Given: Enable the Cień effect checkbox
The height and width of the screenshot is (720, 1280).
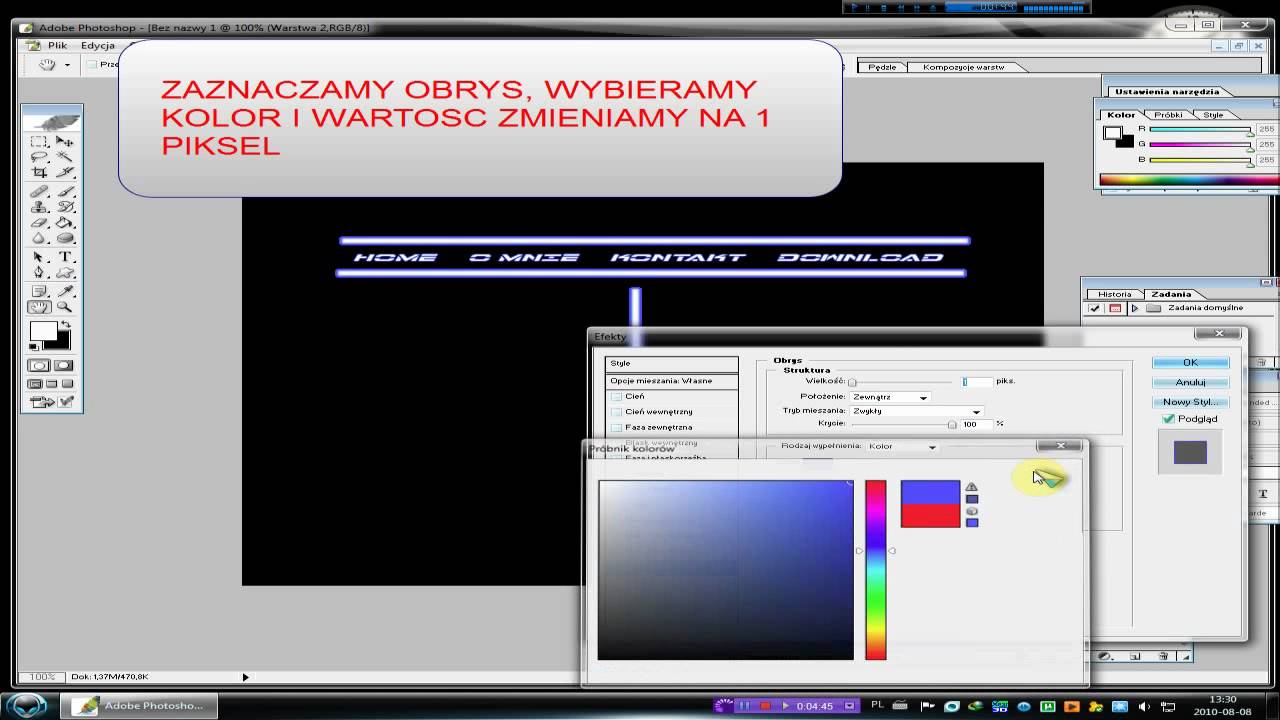Looking at the screenshot, I should pyautogui.click(x=617, y=396).
